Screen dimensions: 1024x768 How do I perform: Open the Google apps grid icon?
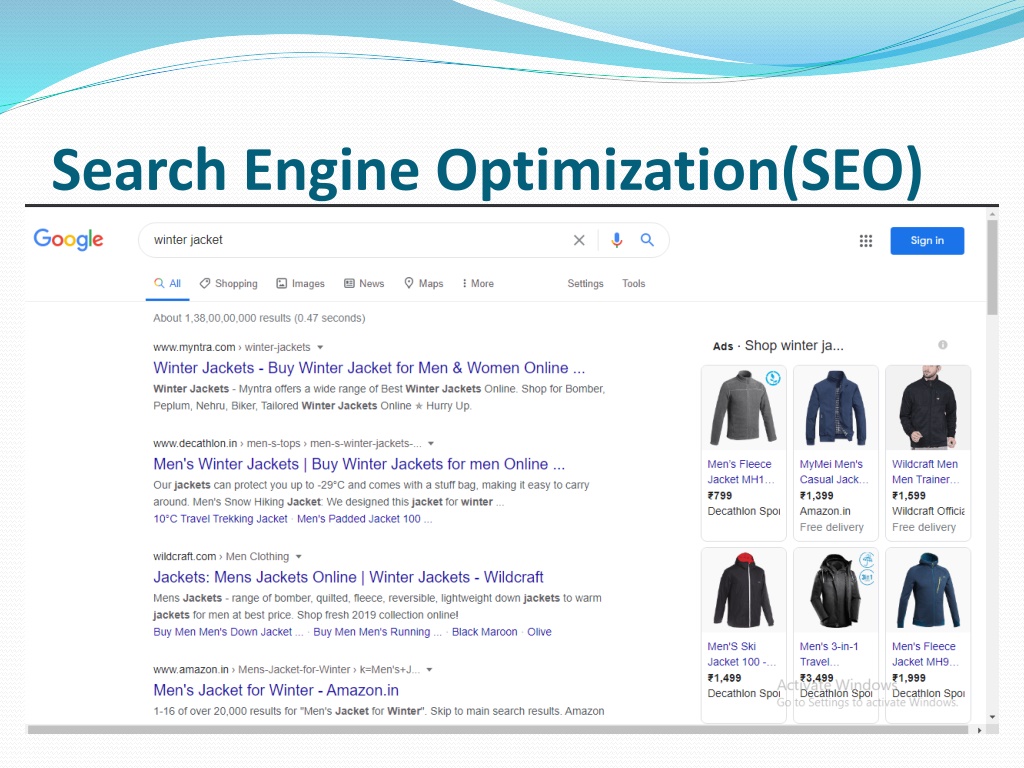[866, 241]
